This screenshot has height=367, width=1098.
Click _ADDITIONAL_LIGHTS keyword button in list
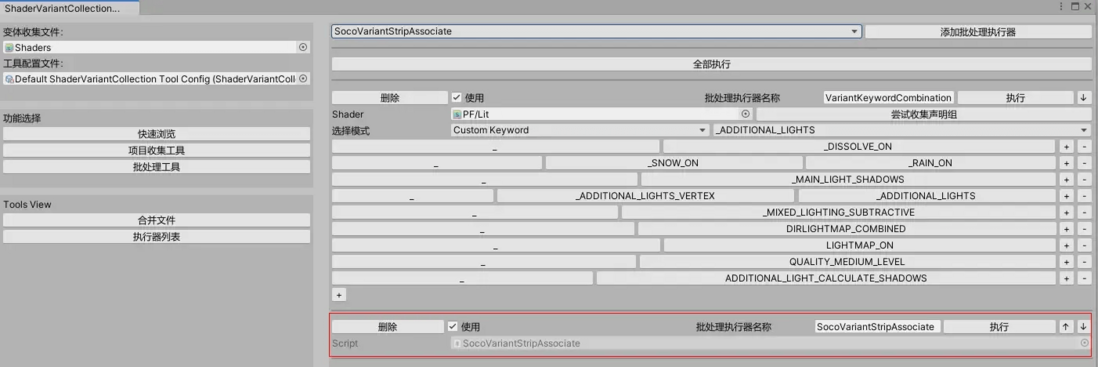tap(926, 196)
